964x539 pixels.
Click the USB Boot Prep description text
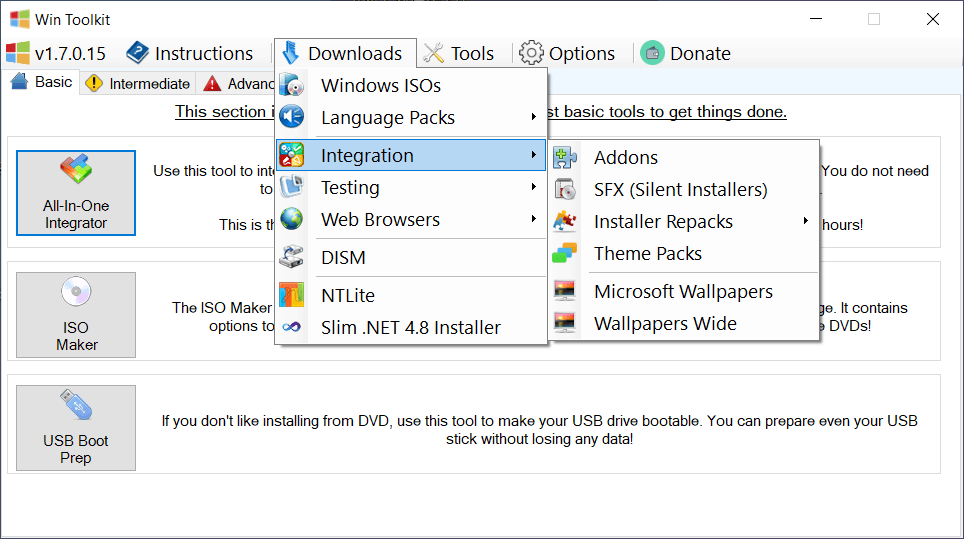pos(540,430)
